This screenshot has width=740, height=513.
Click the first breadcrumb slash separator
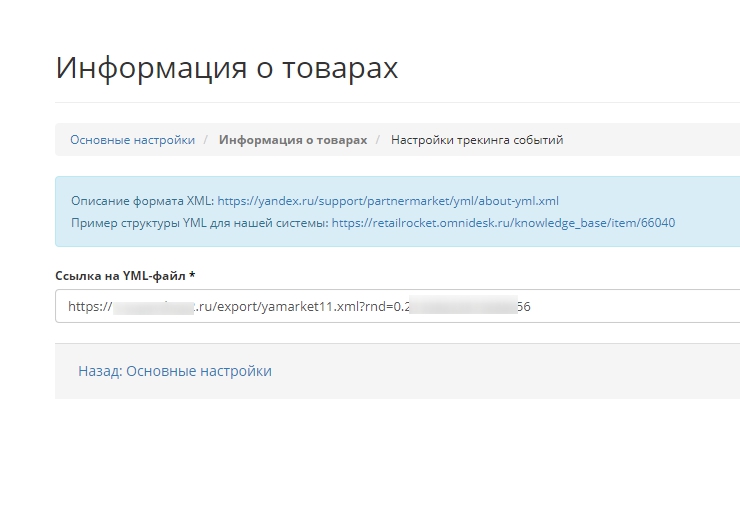click(206, 140)
